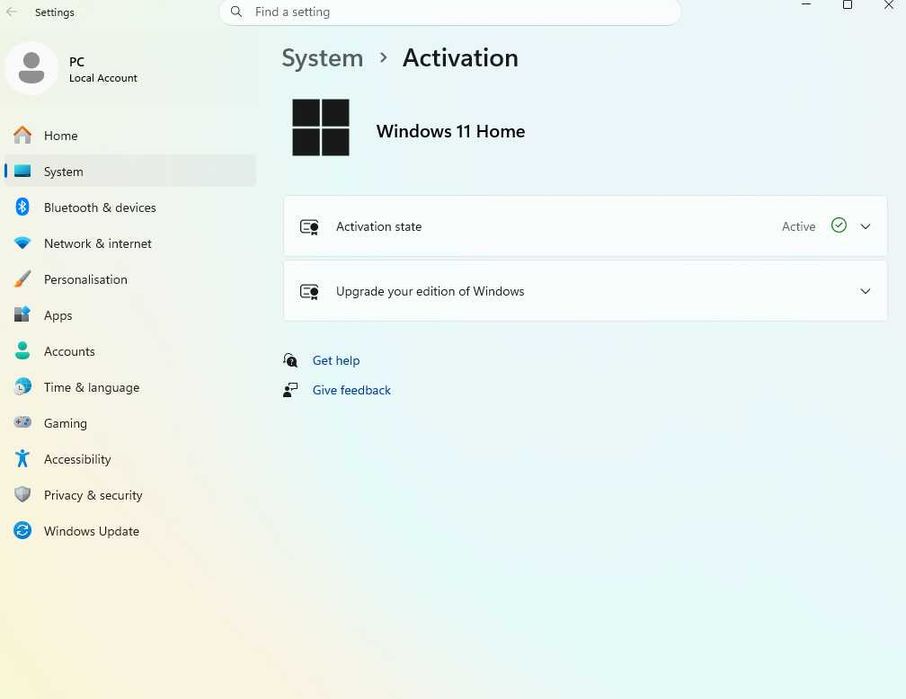Click the System monitor icon

(23, 171)
